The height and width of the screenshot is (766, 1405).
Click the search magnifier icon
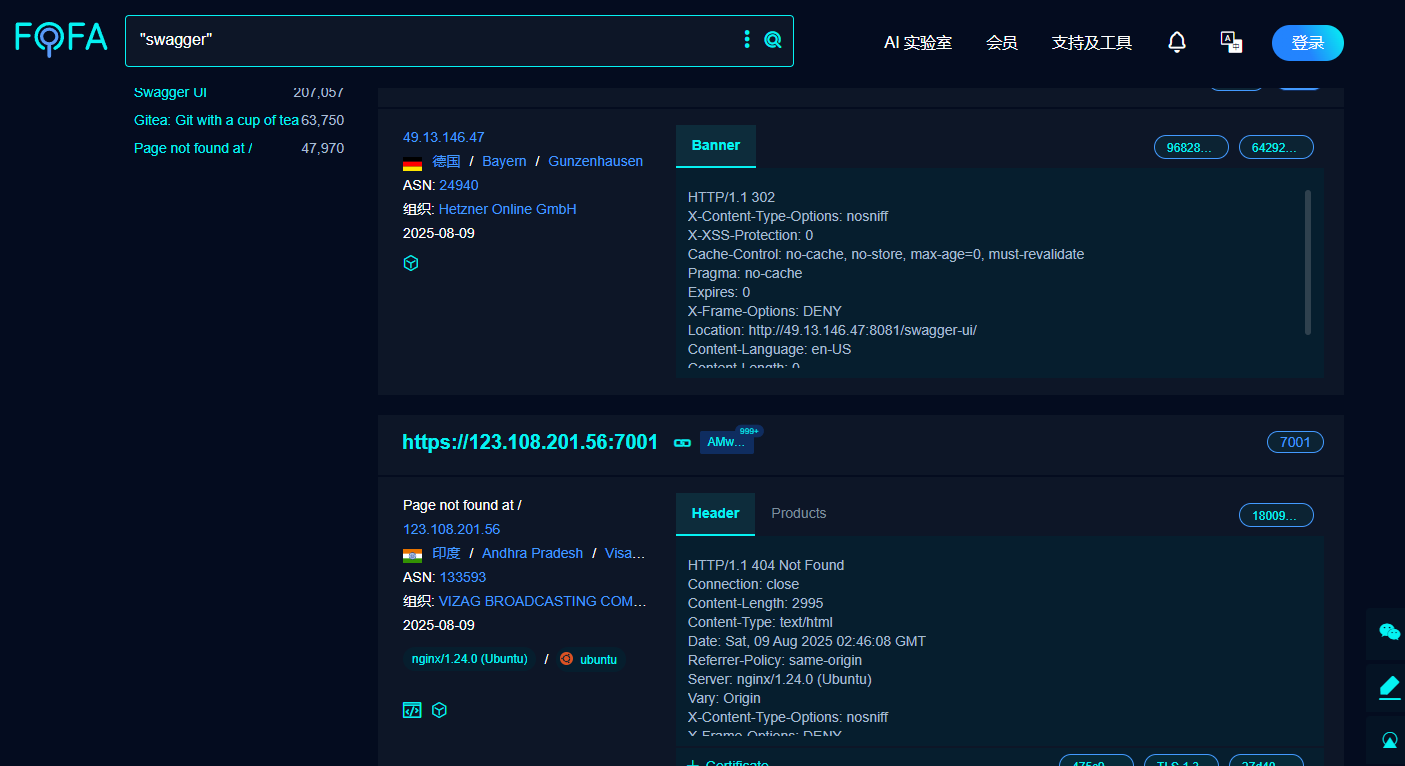(x=773, y=40)
